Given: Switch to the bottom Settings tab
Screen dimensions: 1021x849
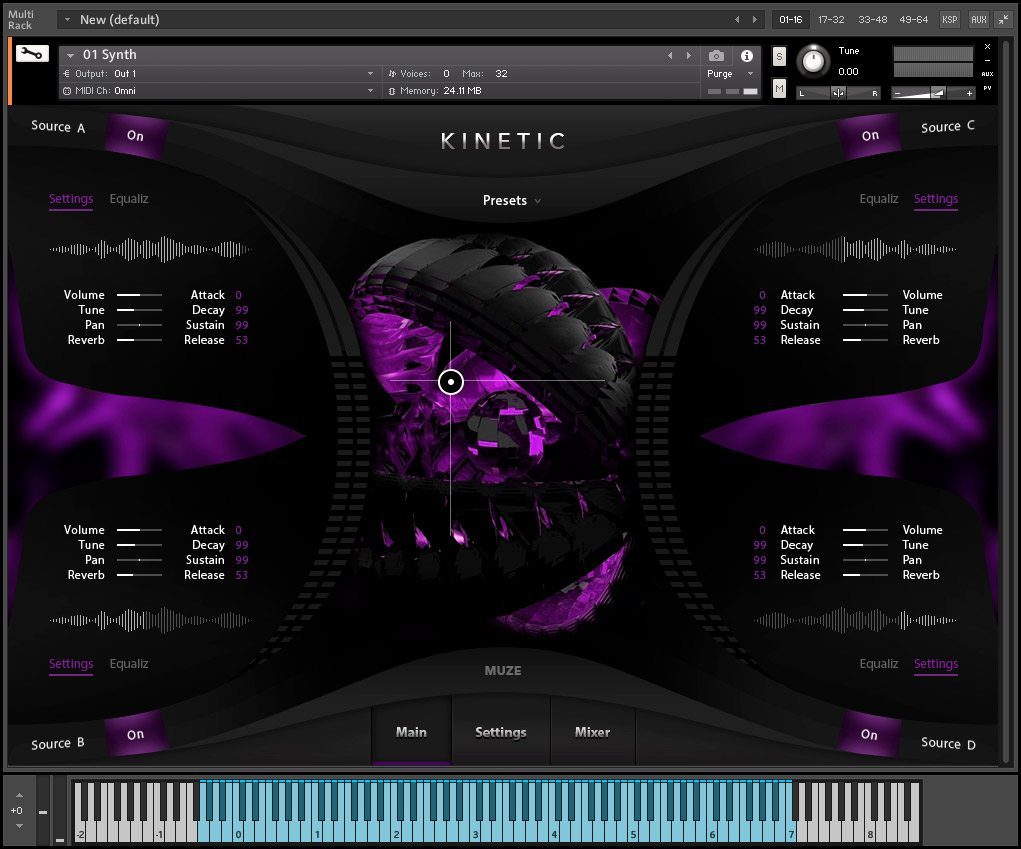Looking at the screenshot, I should 500,732.
